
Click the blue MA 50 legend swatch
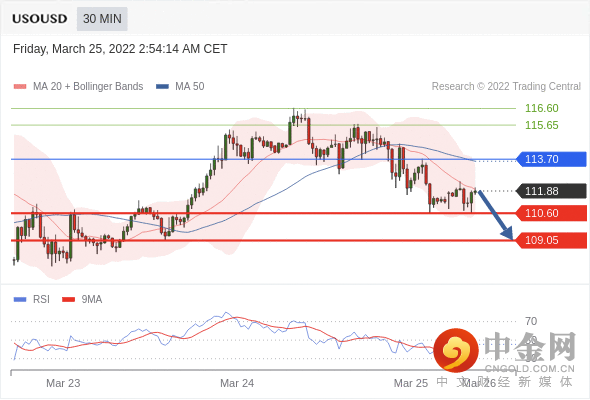pos(162,87)
